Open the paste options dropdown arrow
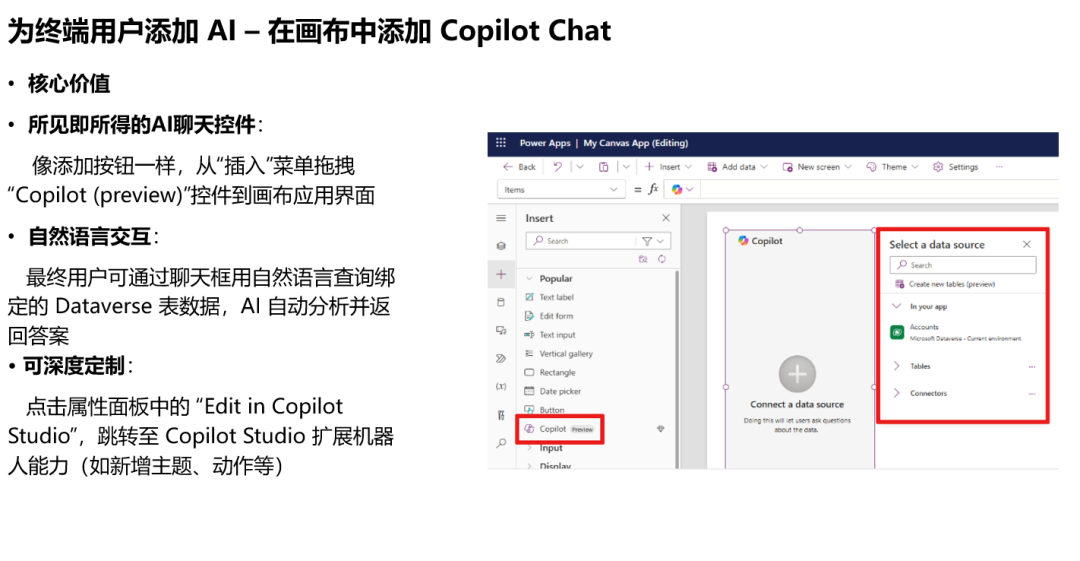 tap(626, 167)
